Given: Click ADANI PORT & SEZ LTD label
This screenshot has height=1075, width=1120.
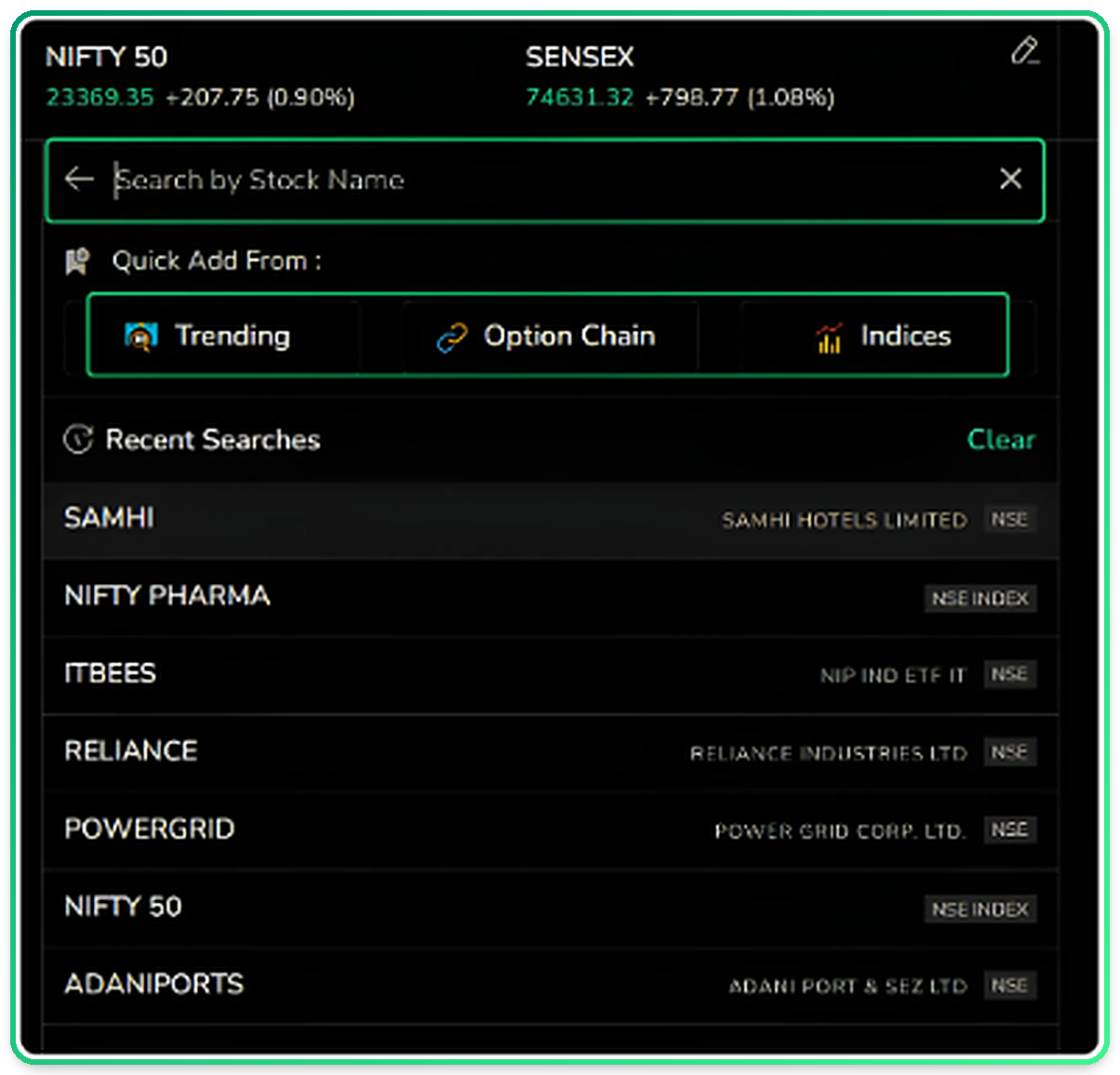Looking at the screenshot, I should coord(847,986).
